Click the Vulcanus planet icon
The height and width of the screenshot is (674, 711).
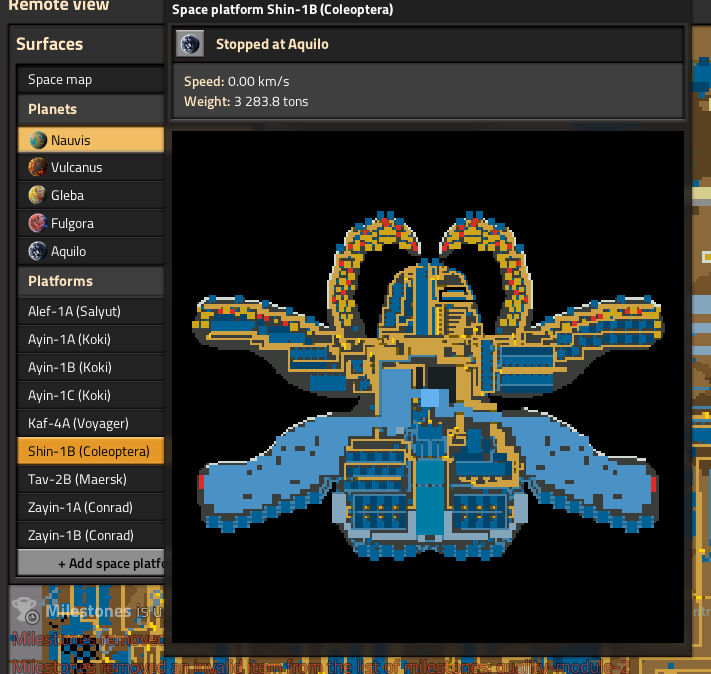point(38,167)
